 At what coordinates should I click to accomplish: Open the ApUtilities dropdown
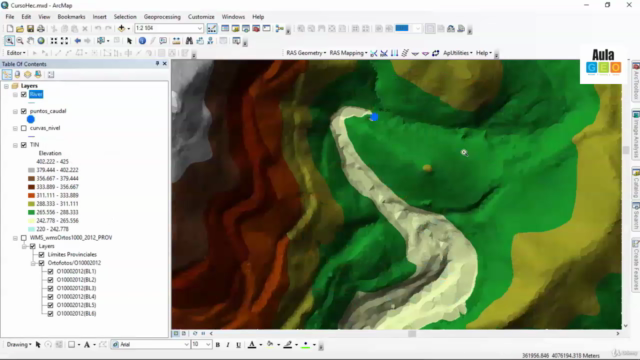(458, 53)
